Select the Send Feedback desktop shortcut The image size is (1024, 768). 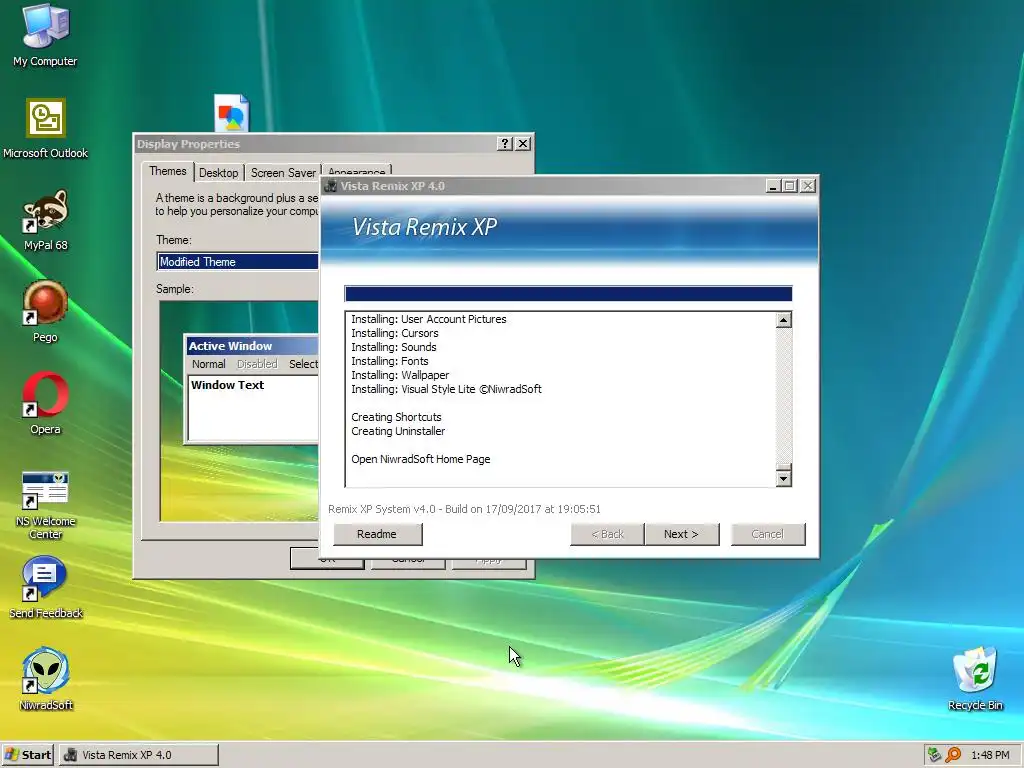tap(45, 586)
